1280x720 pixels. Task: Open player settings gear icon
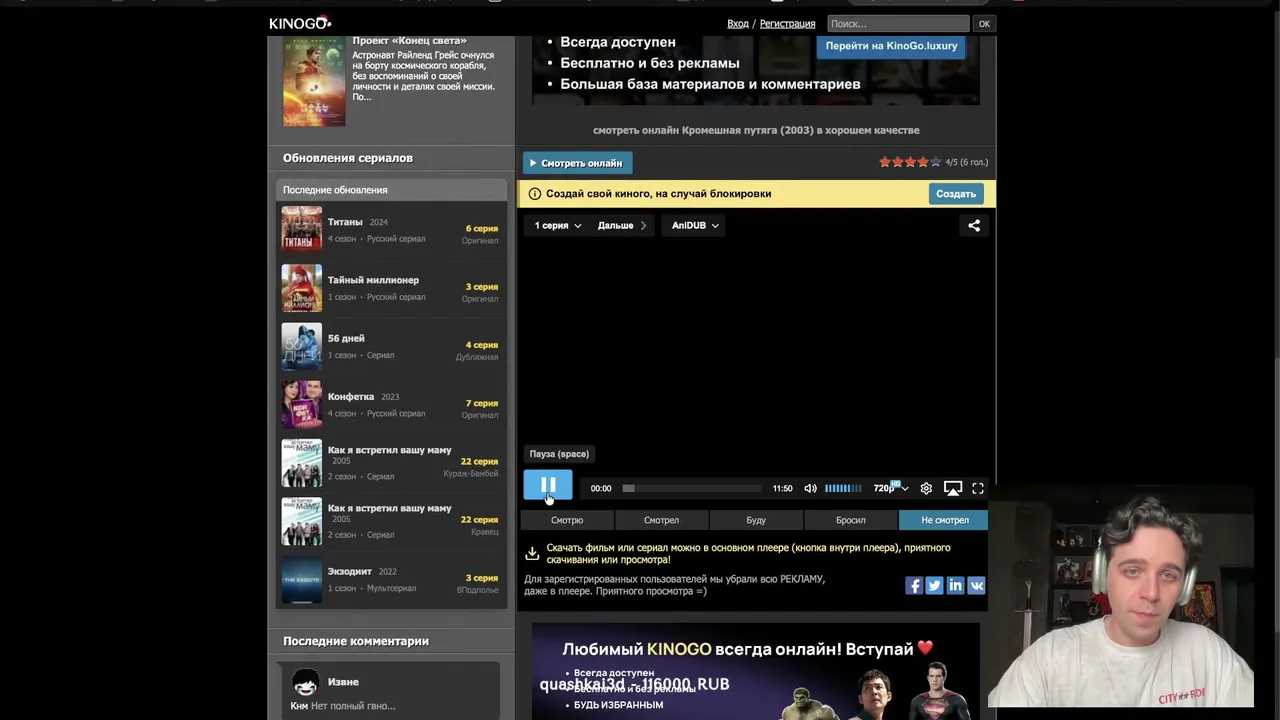pos(926,488)
